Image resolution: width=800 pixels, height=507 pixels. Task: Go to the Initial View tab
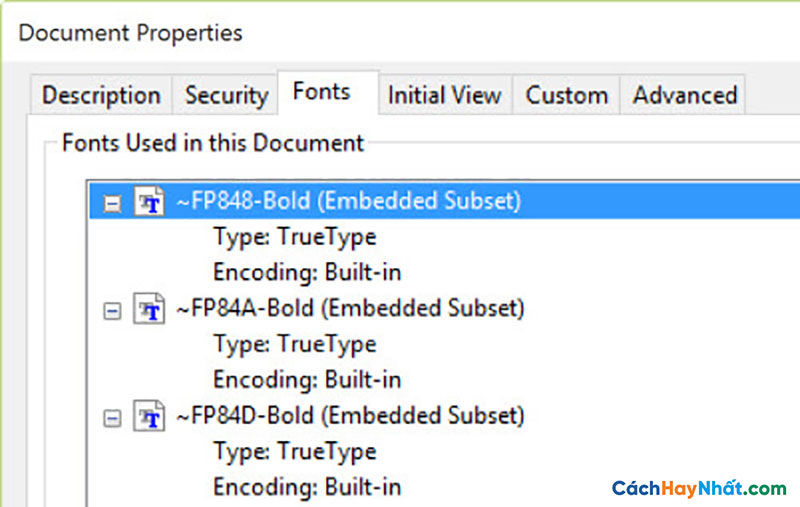pos(445,95)
